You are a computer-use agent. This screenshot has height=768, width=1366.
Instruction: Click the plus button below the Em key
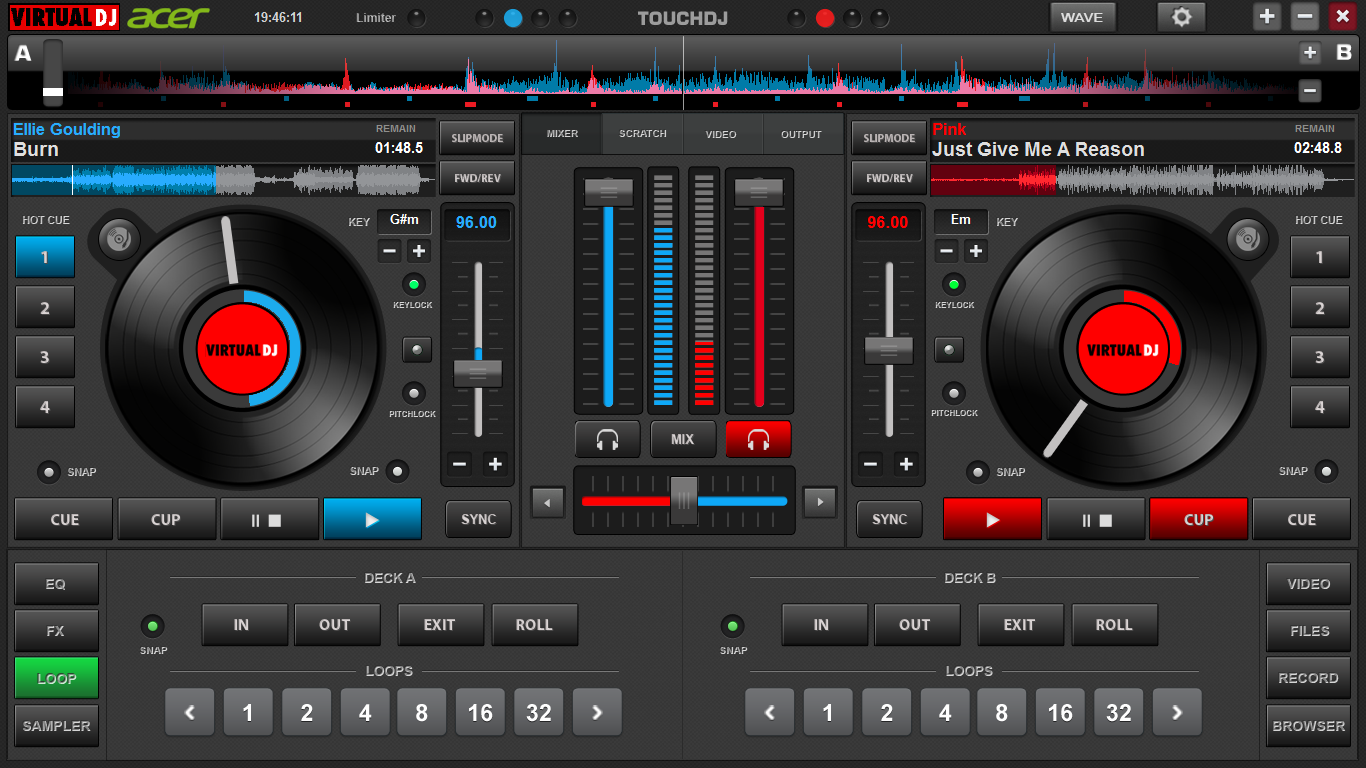point(976,251)
